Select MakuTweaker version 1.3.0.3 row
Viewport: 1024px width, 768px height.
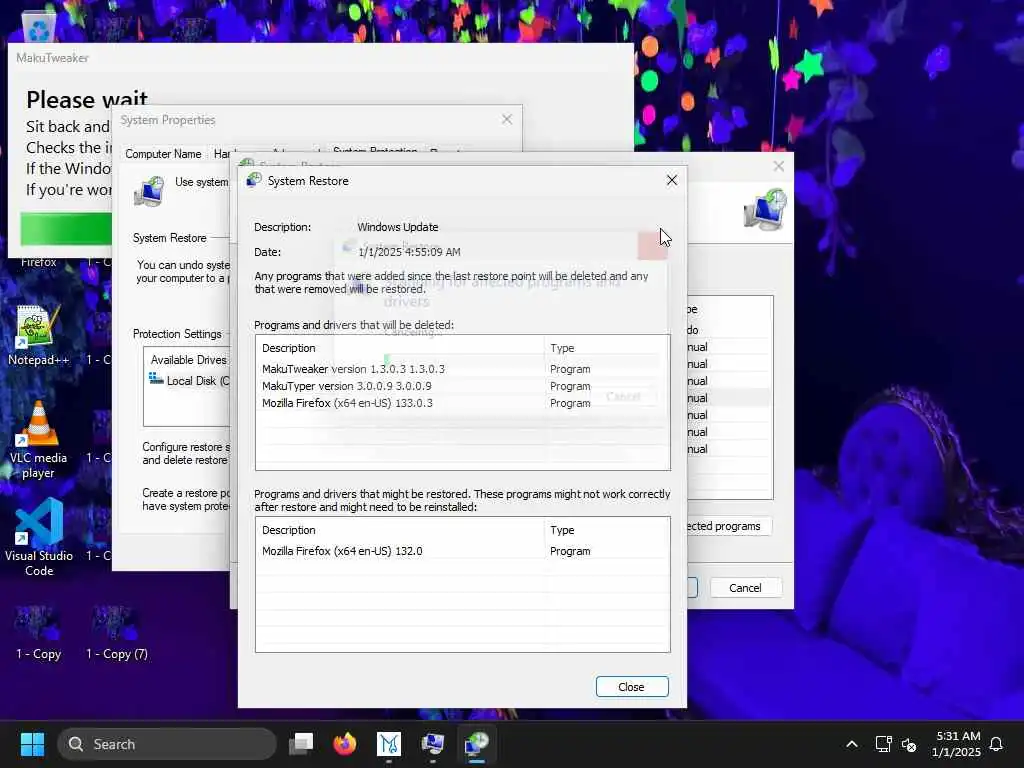462,369
